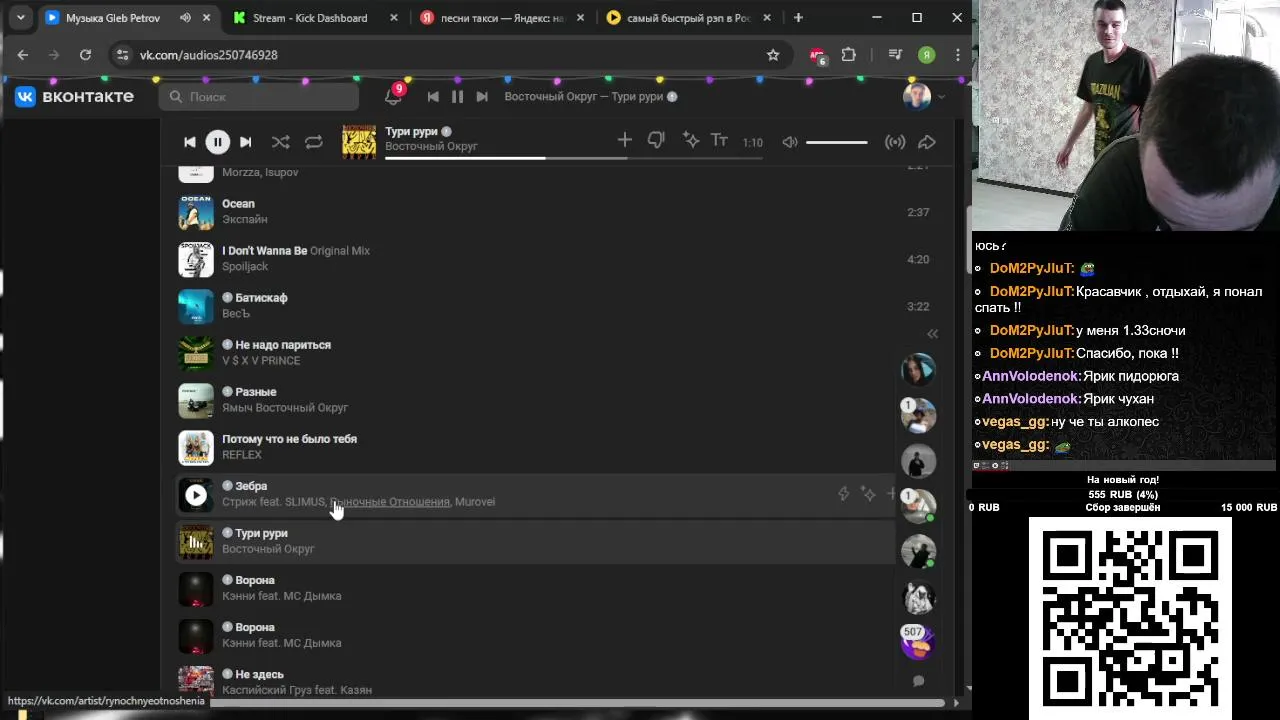This screenshot has height=720, width=1280.
Task: Adjust the player volume slider
Action: point(837,142)
